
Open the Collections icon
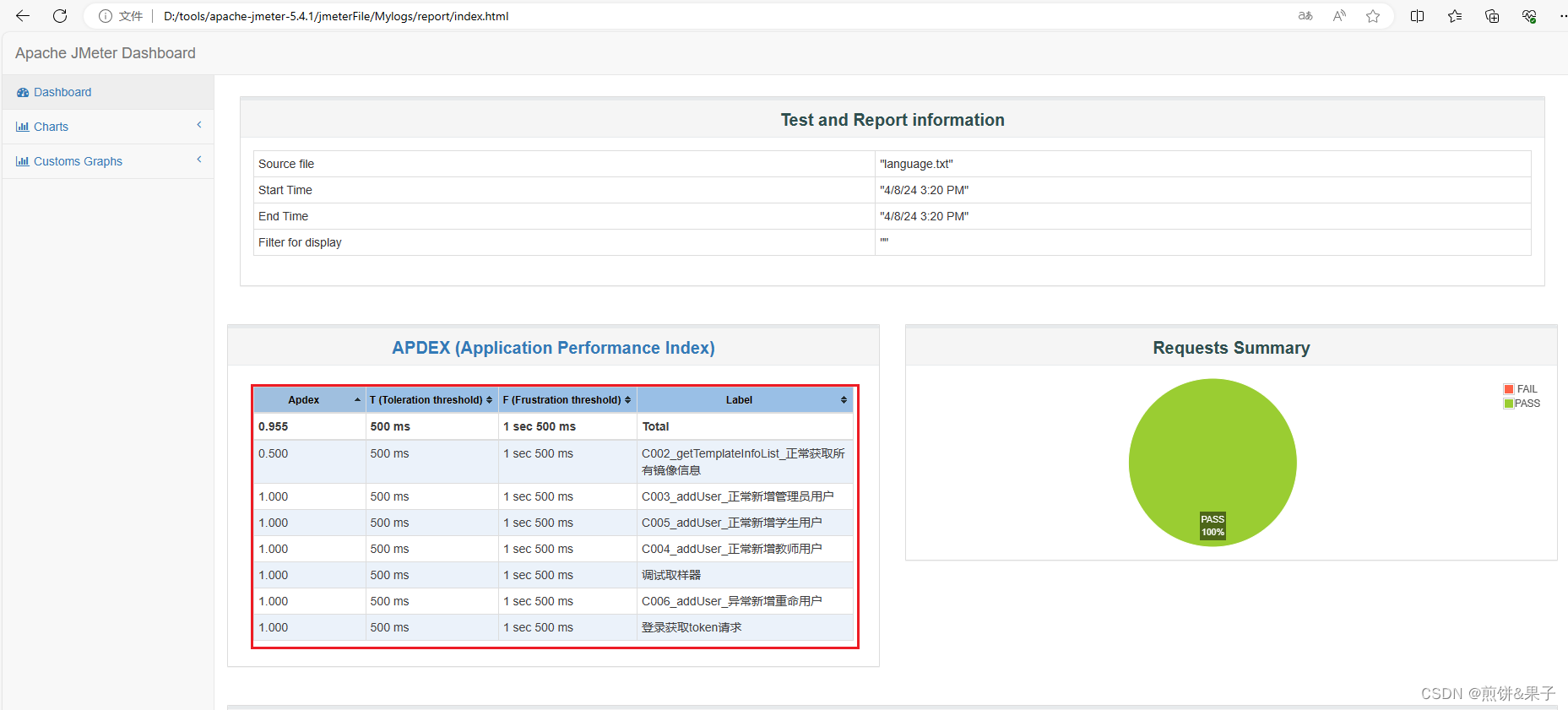coord(1492,16)
